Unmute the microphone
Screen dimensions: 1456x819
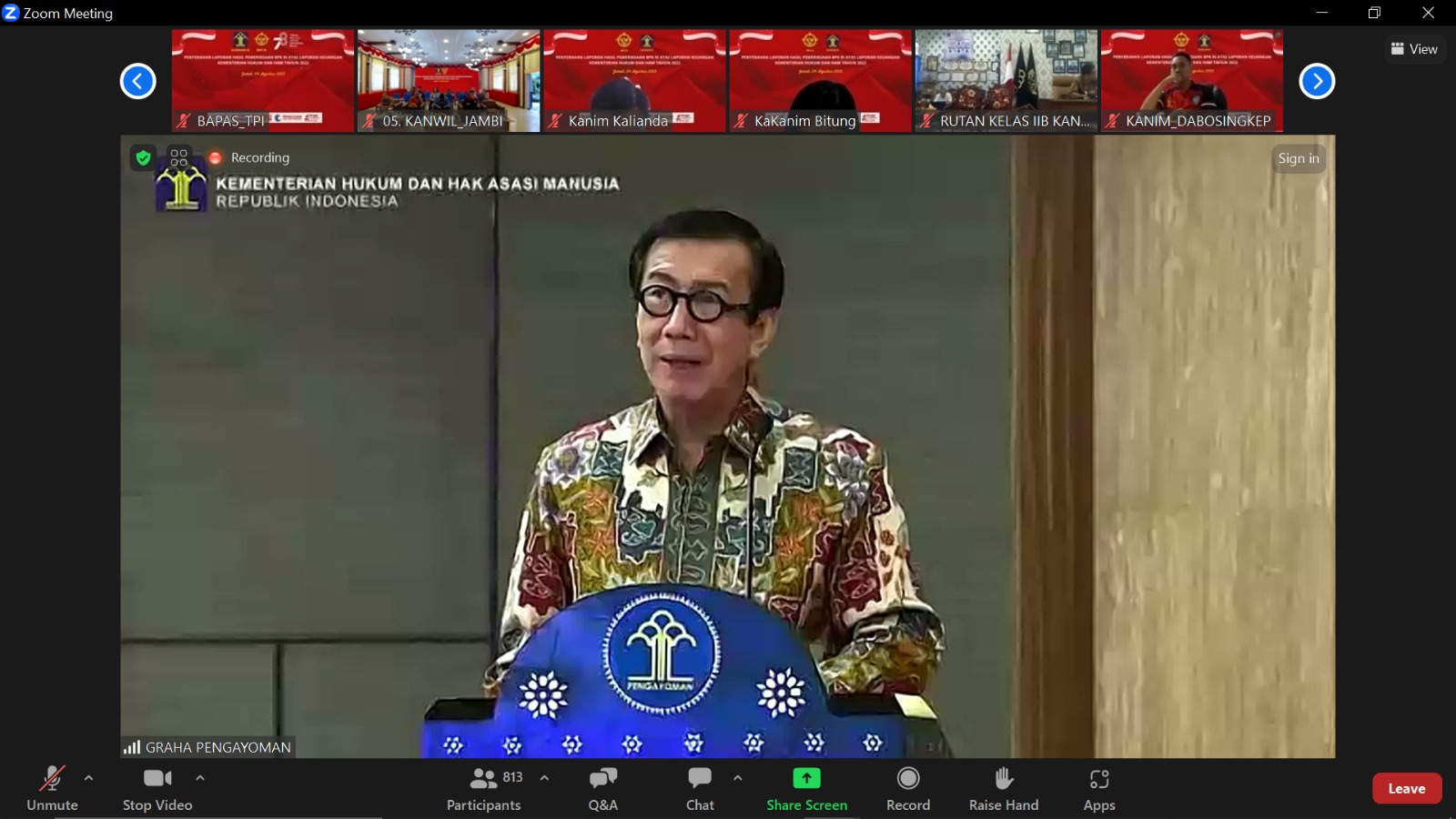tap(52, 788)
